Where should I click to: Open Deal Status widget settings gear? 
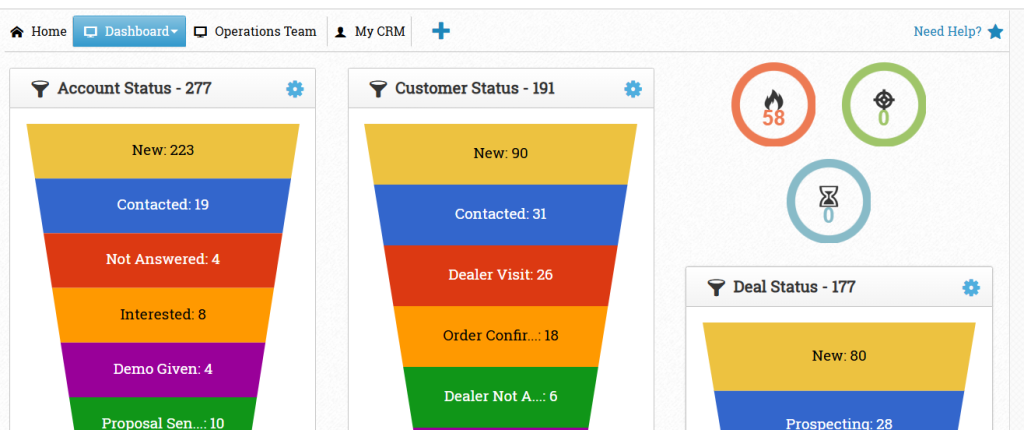[x=971, y=288]
